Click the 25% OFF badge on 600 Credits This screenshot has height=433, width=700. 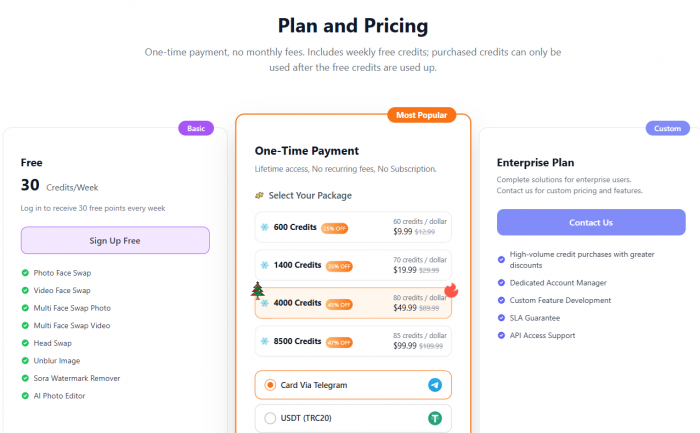point(334,228)
